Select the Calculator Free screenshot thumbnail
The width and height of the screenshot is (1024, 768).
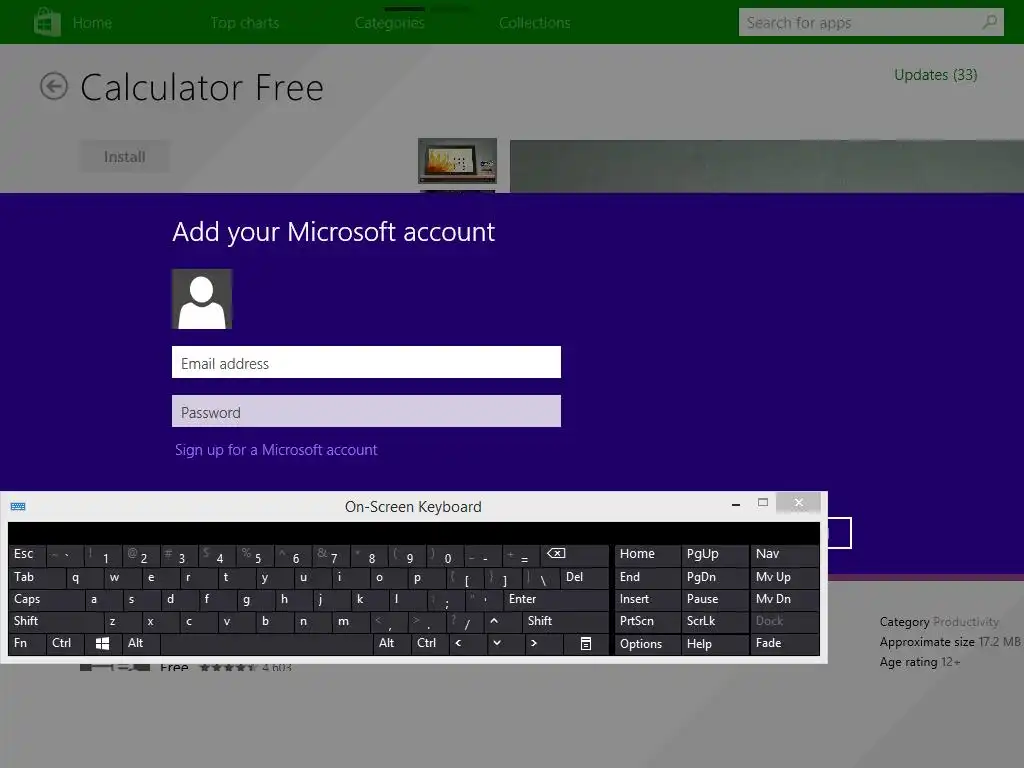457,161
